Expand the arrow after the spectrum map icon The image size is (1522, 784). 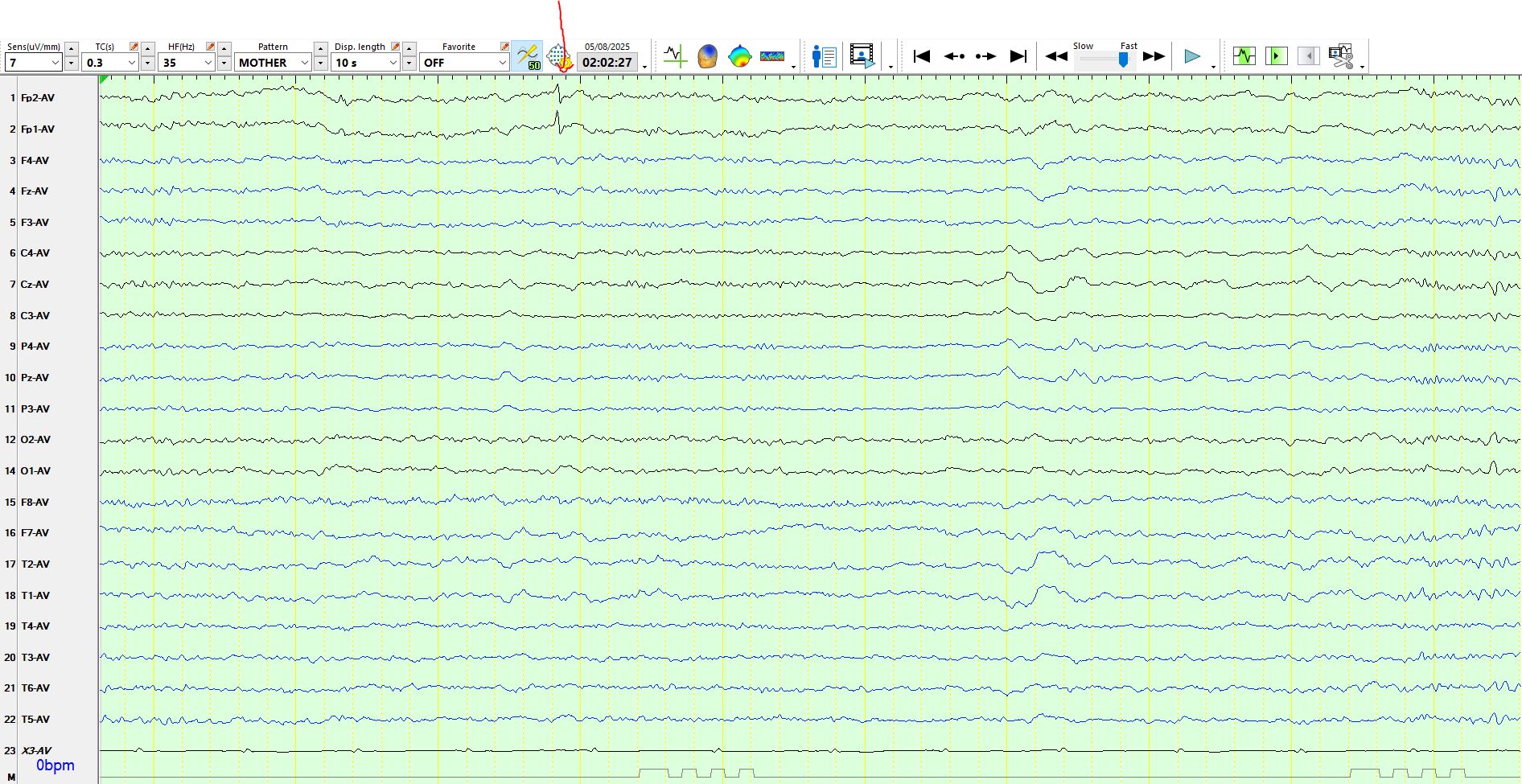793,67
